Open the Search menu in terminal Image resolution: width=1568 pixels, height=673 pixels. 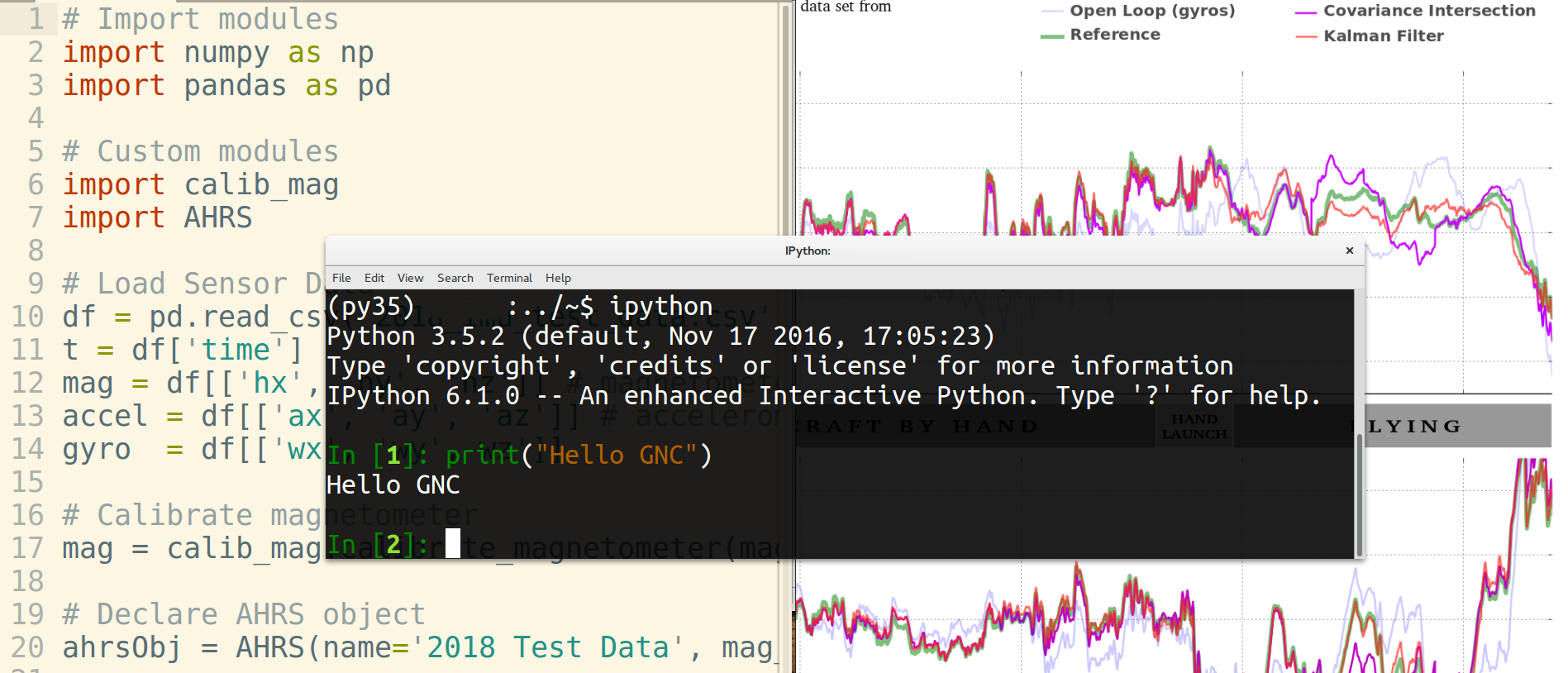pos(455,278)
